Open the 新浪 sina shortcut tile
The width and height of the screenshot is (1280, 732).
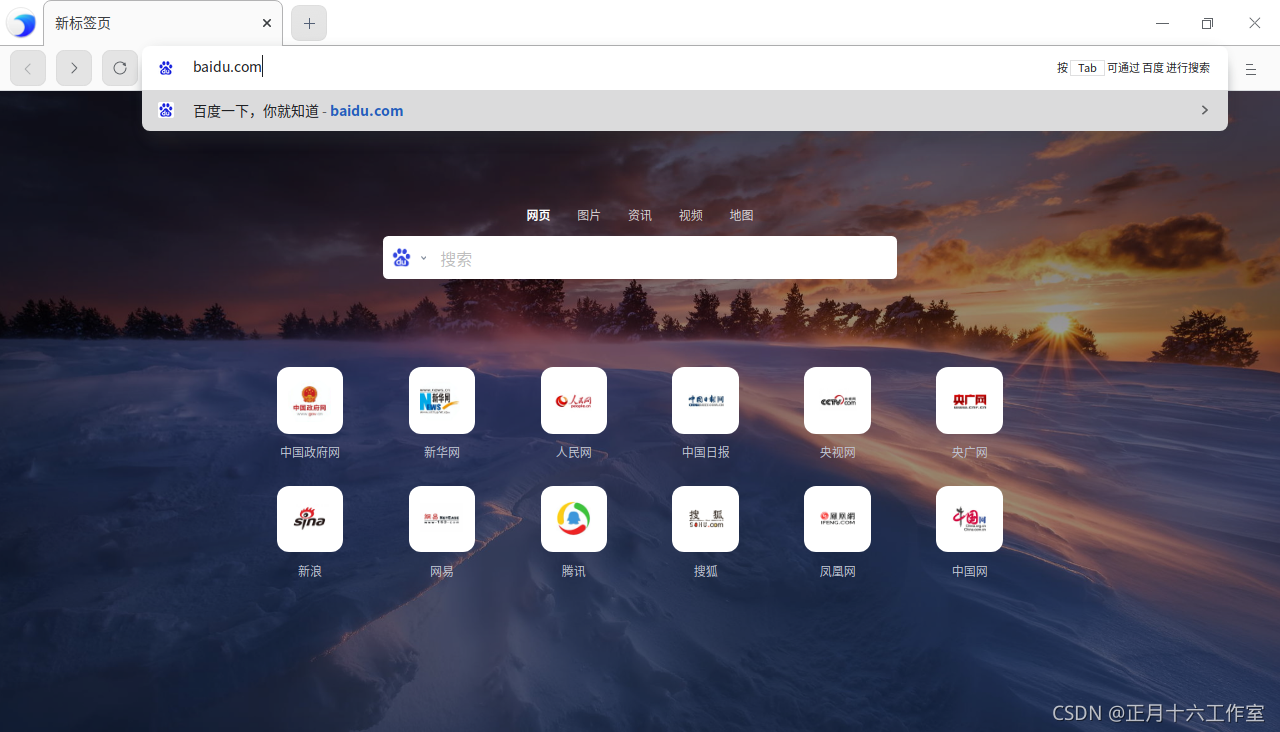[x=310, y=519]
